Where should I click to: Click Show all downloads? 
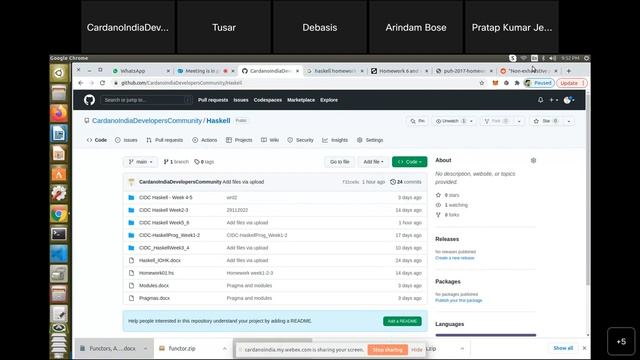[563, 348]
